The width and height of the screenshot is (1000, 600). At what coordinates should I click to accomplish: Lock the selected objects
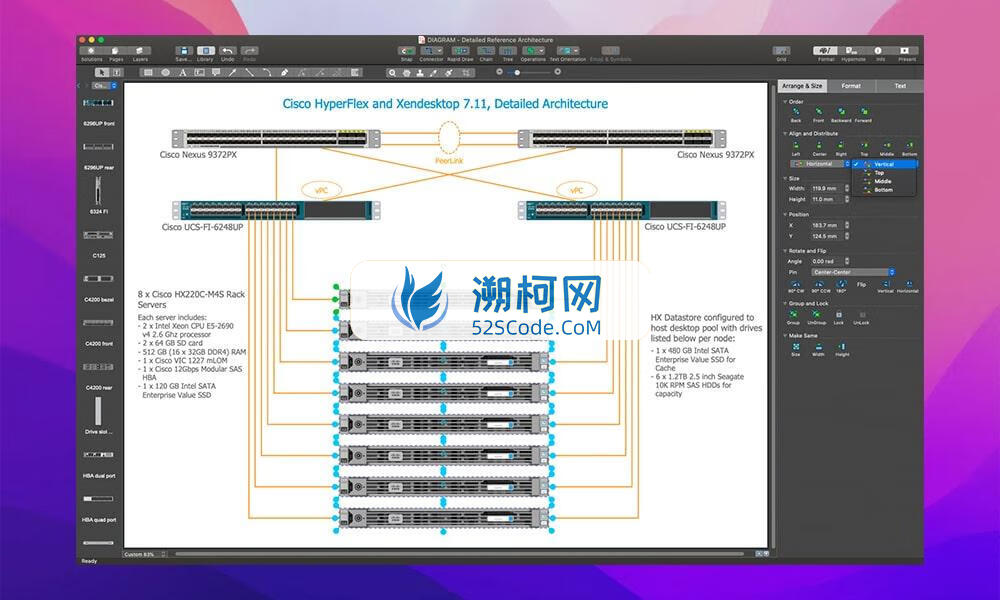839,315
